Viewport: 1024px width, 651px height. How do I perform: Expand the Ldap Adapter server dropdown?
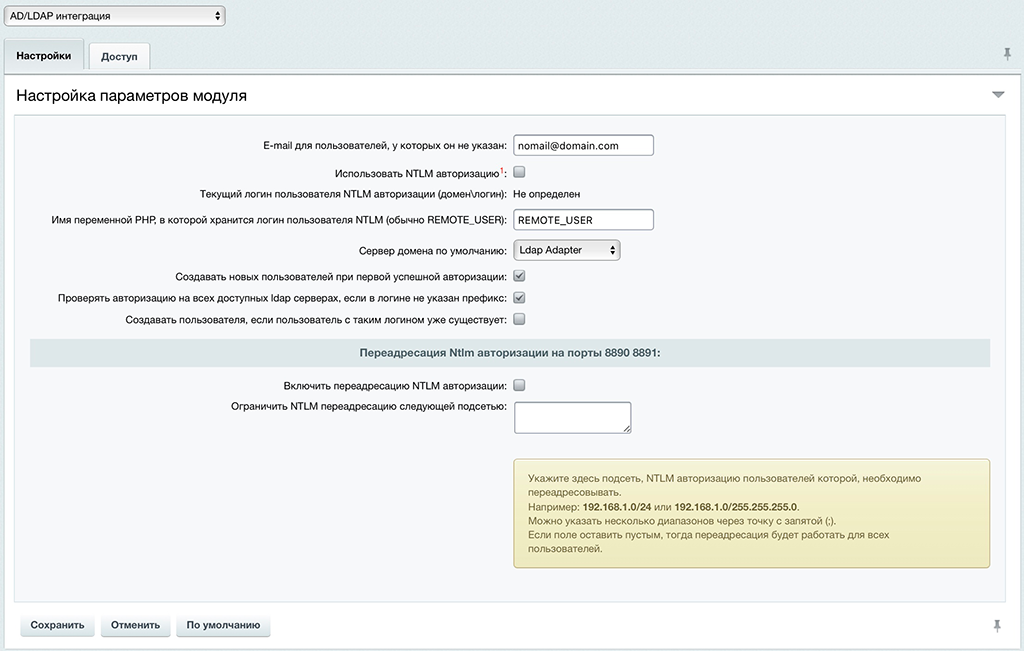pos(567,250)
